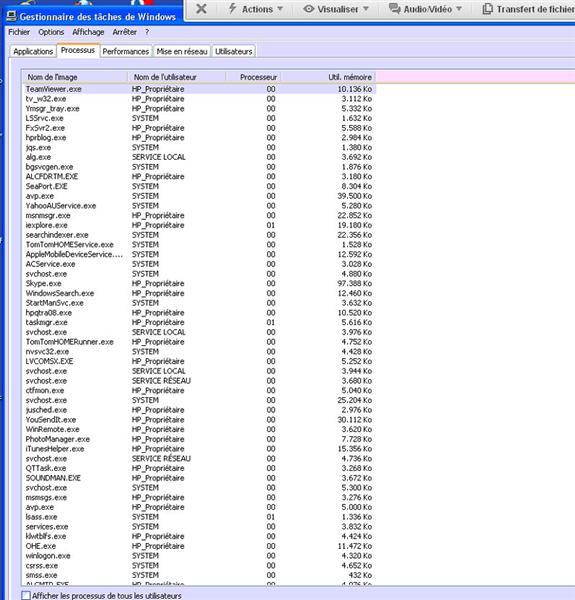
Task: Sort by Util. mémoire column header
Action: pos(328,77)
